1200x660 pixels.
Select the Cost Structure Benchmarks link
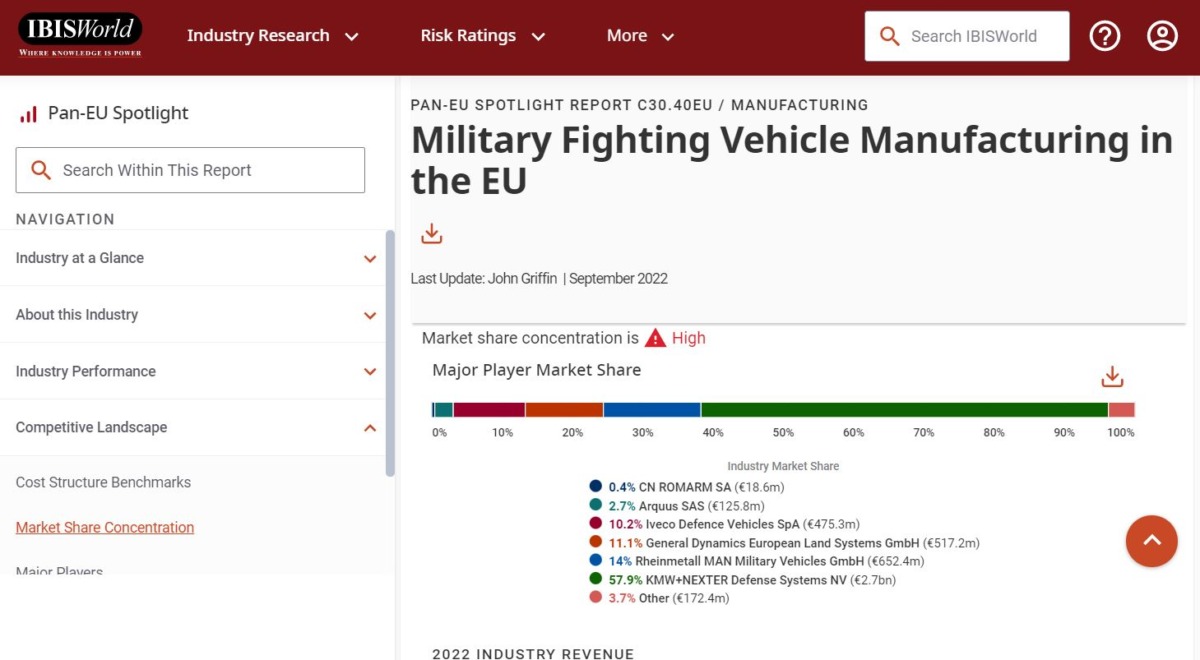102,482
